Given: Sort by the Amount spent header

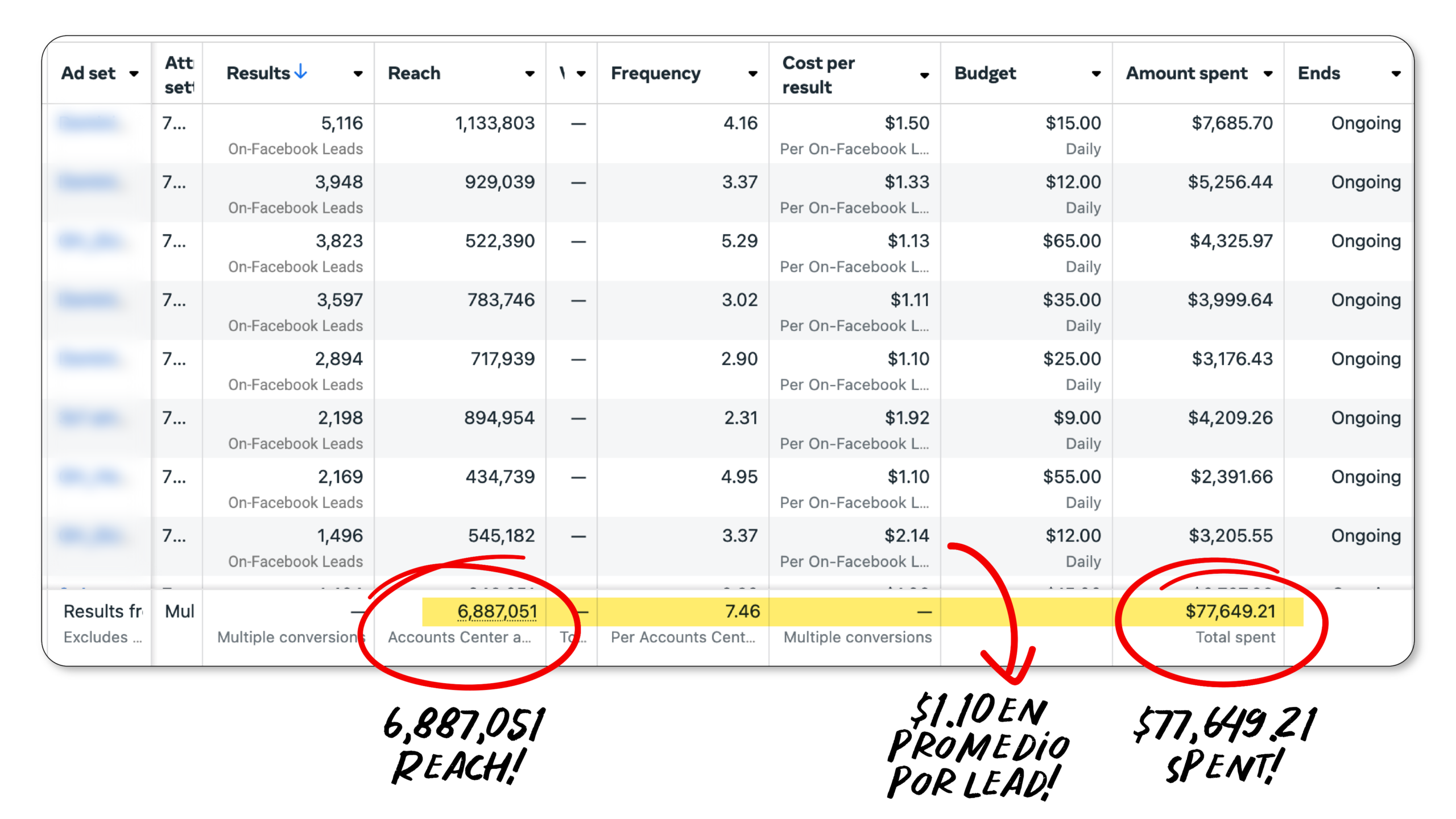Looking at the screenshot, I should [x=1187, y=73].
